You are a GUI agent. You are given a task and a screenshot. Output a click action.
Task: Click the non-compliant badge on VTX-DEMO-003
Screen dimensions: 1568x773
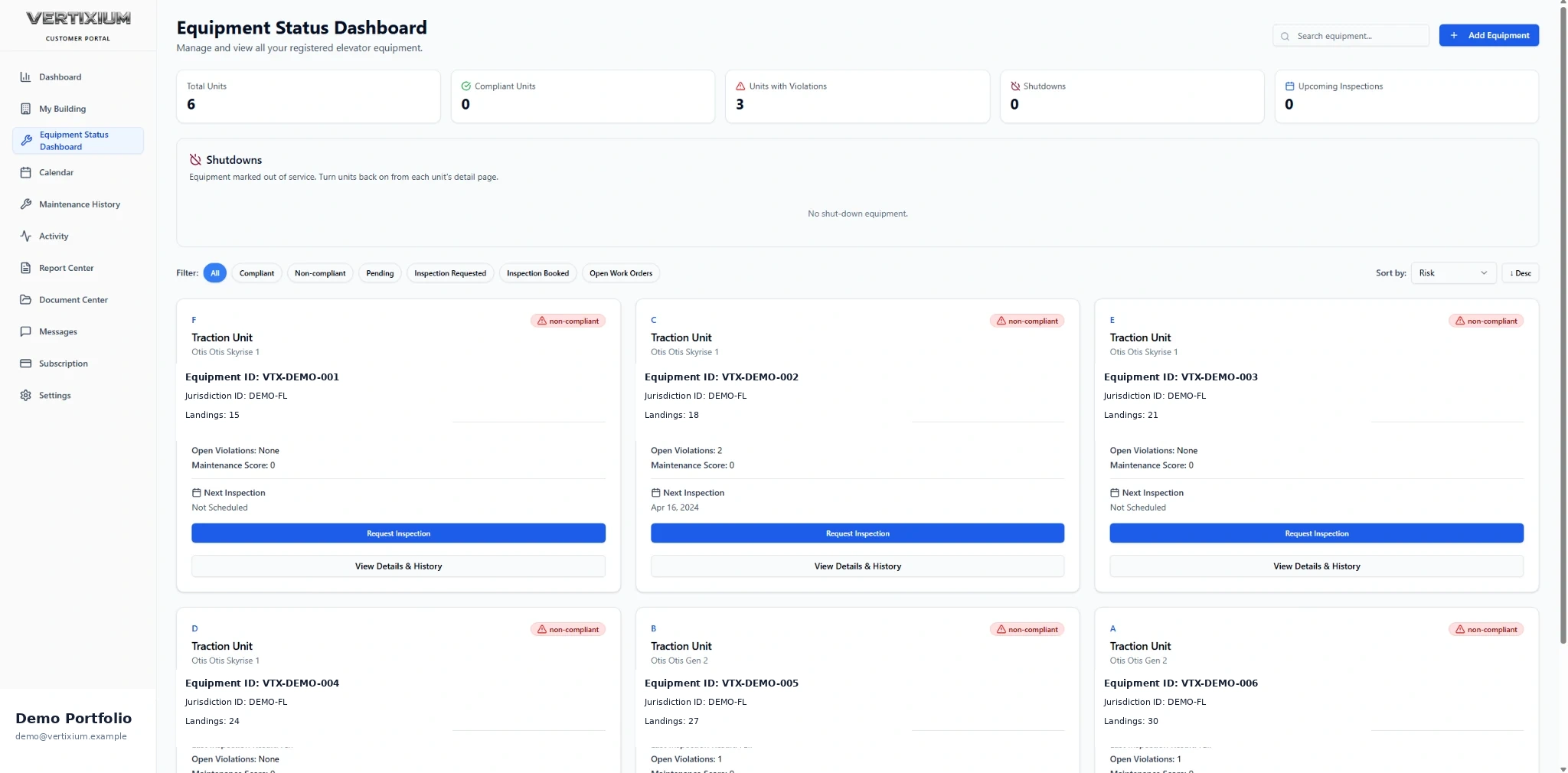[1486, 321]
